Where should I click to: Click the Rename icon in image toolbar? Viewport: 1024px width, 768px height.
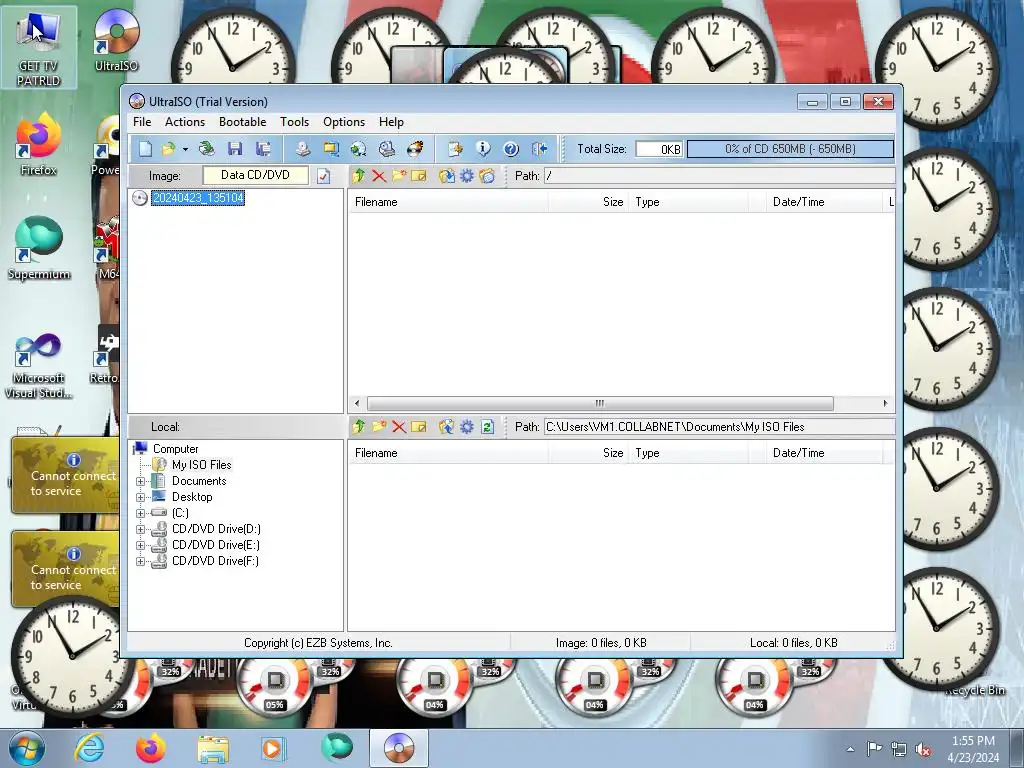point(419,176)
